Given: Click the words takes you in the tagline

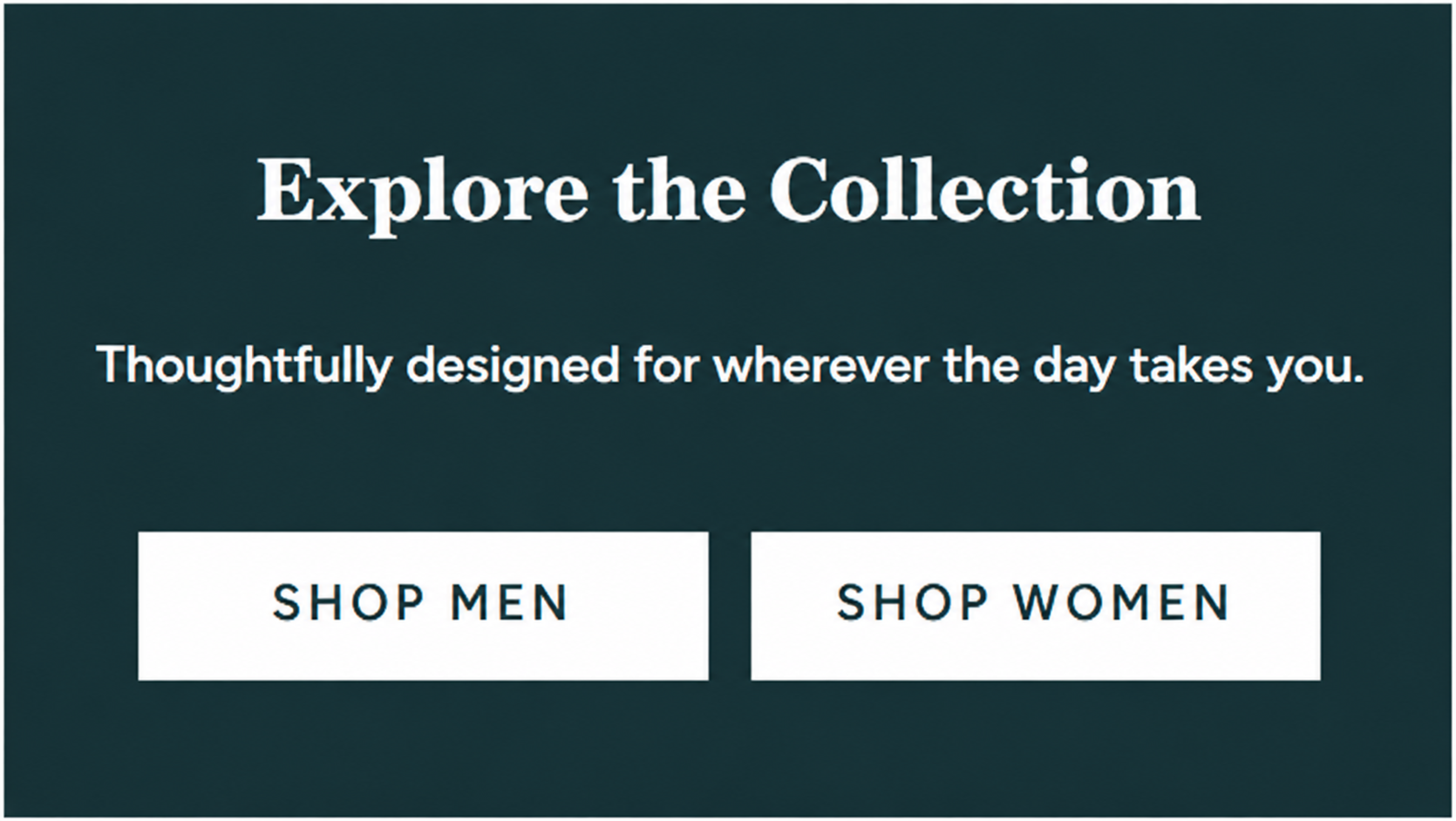Looking at the screenshot, I should pyautogui.click(x=1247, y=366).
